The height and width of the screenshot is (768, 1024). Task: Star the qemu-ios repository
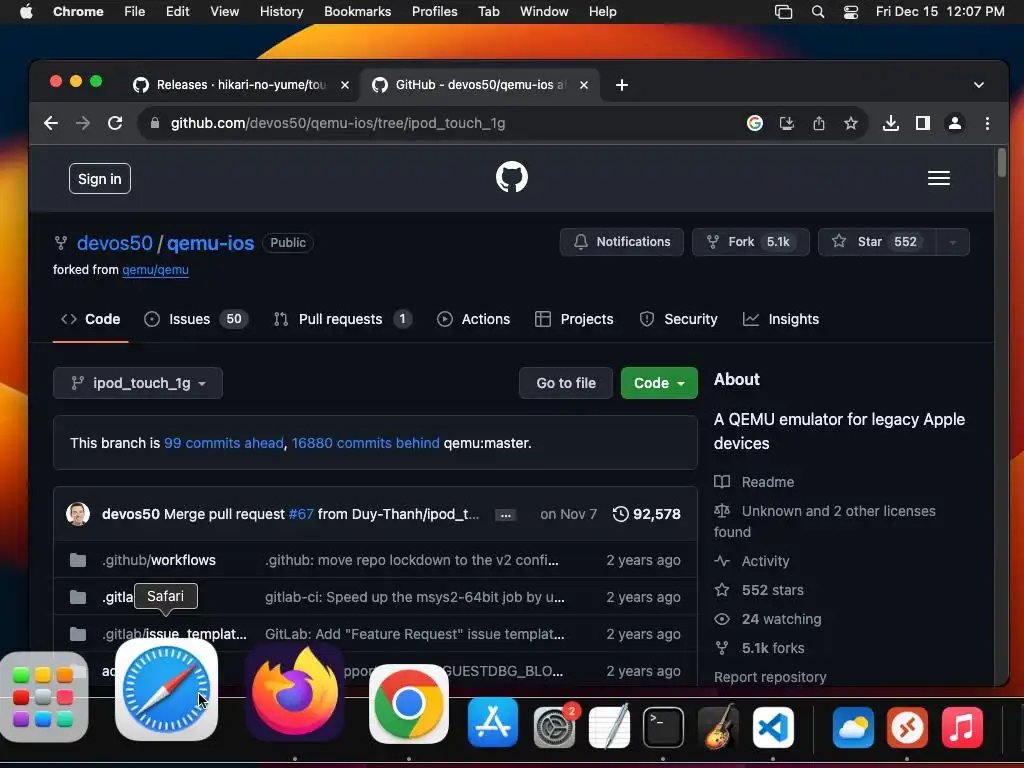877,242
